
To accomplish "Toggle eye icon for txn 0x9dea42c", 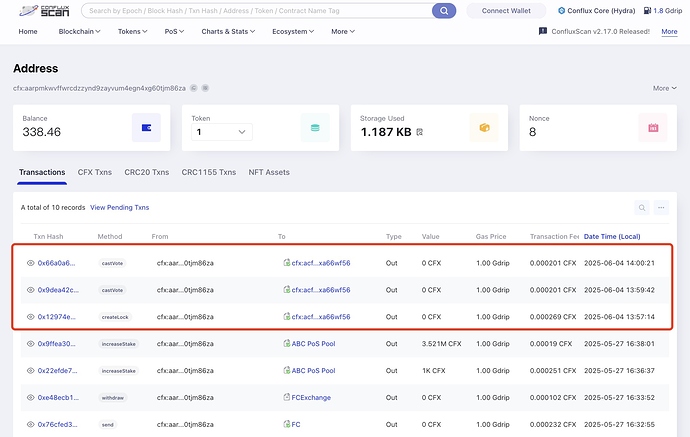I will tap(30, 290).
